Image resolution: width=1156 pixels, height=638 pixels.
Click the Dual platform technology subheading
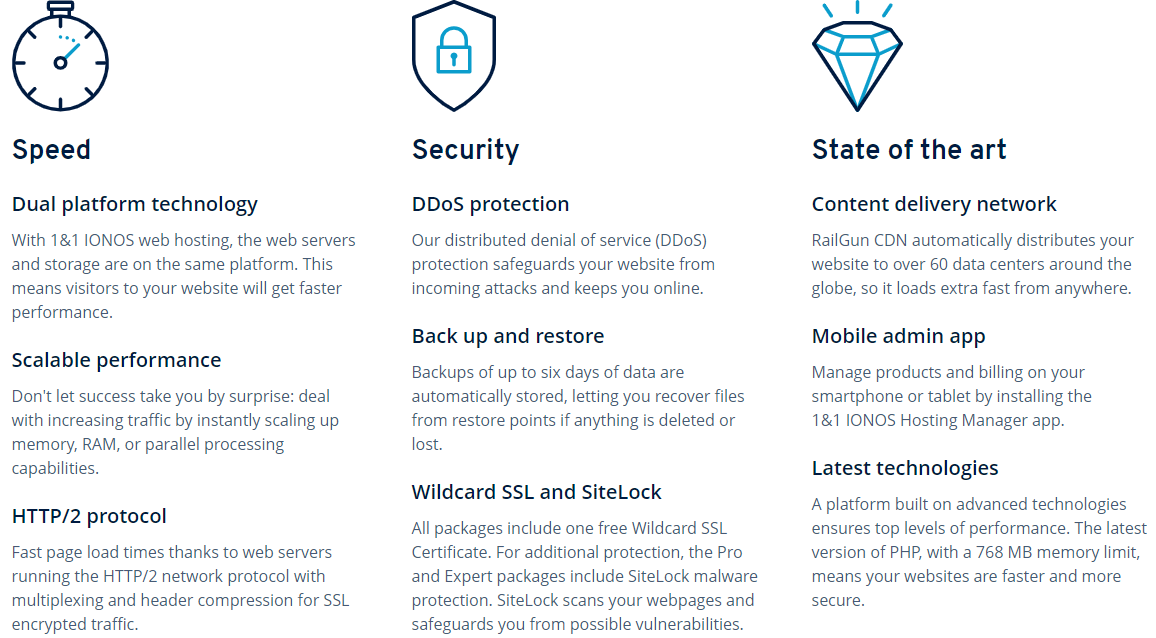point(135,204)
